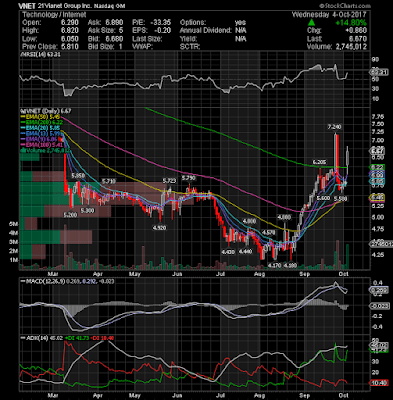393x400 pixels.
Task: Click the green 6.22 tag on price axis
Action: click(x=378, y=167)
